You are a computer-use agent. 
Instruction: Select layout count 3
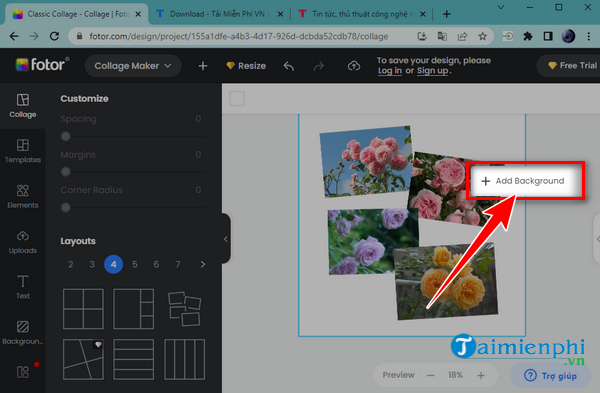(x=92, y=264)
